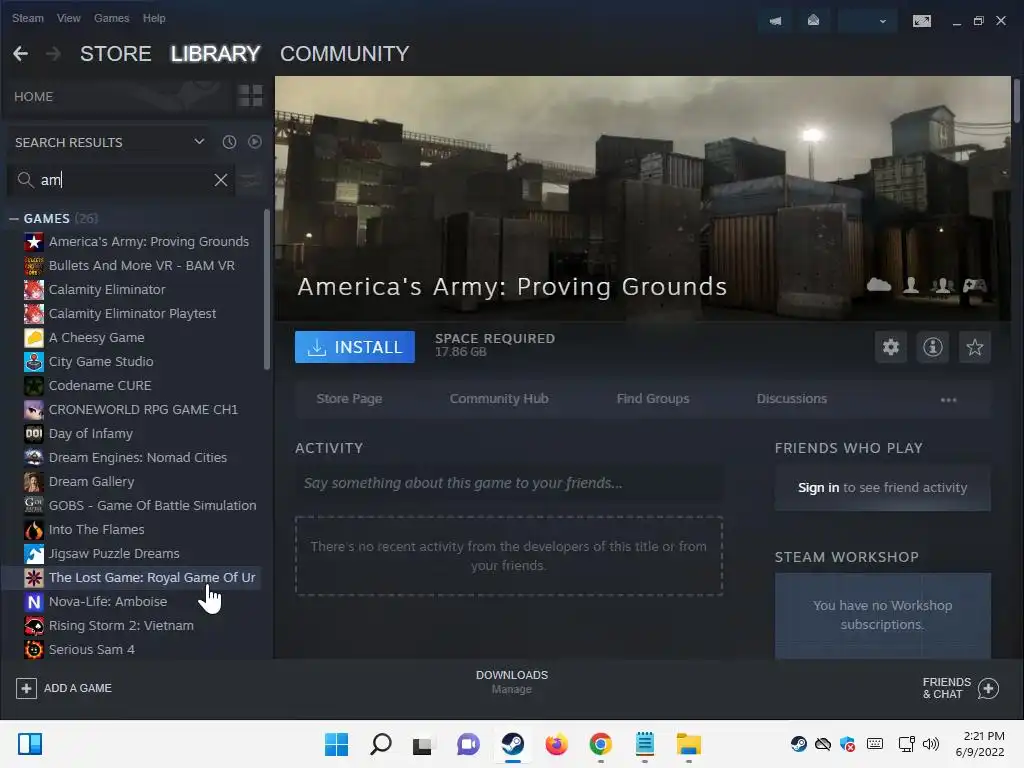Switch library to grid collections view
This screenshot has width=1024, height=768.
(x=250, y=96)
